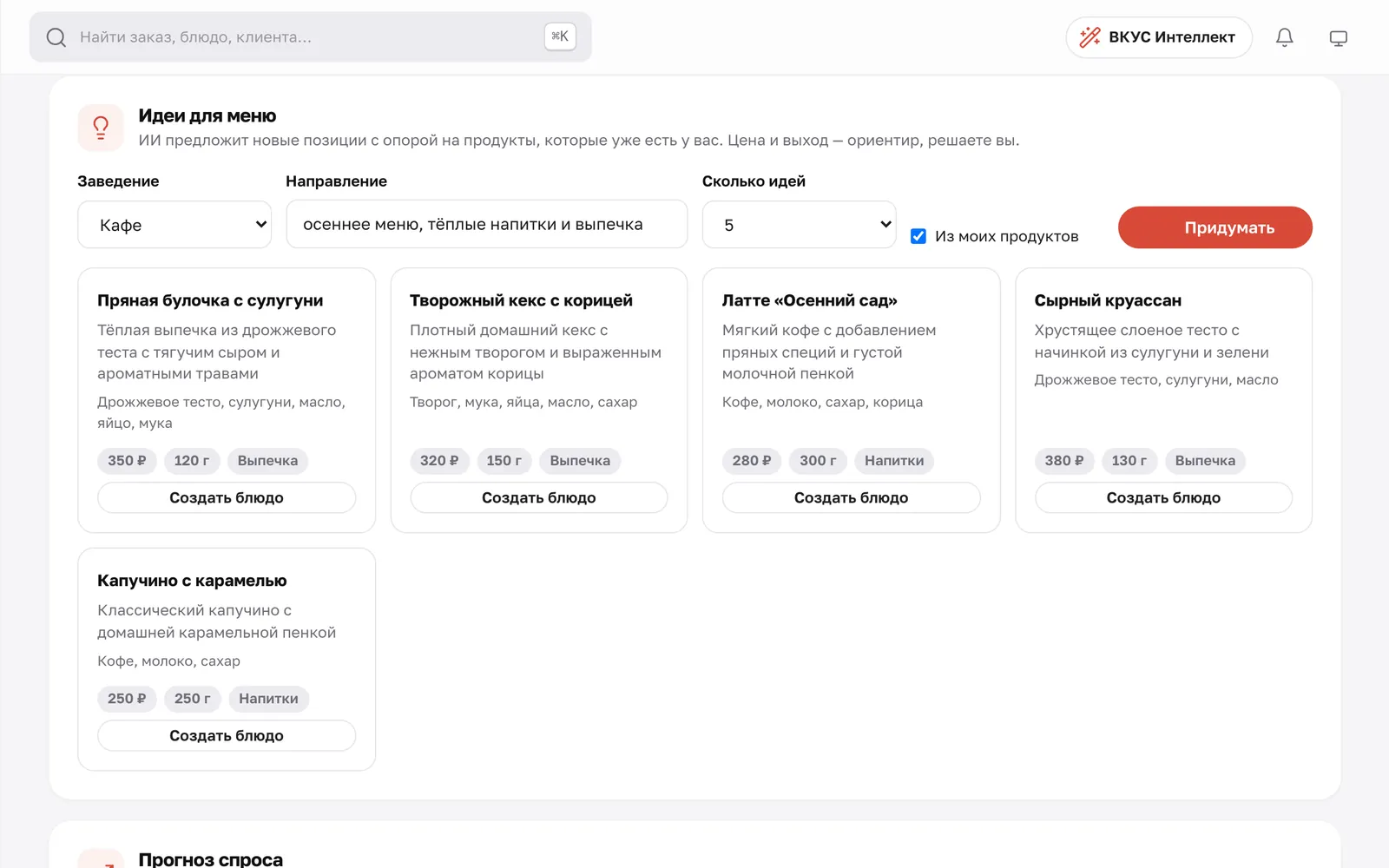Click the subtitle starting ИИ предложит новые позиции
This screenshot has height=868, width=1389.
(x=579, y=141)
